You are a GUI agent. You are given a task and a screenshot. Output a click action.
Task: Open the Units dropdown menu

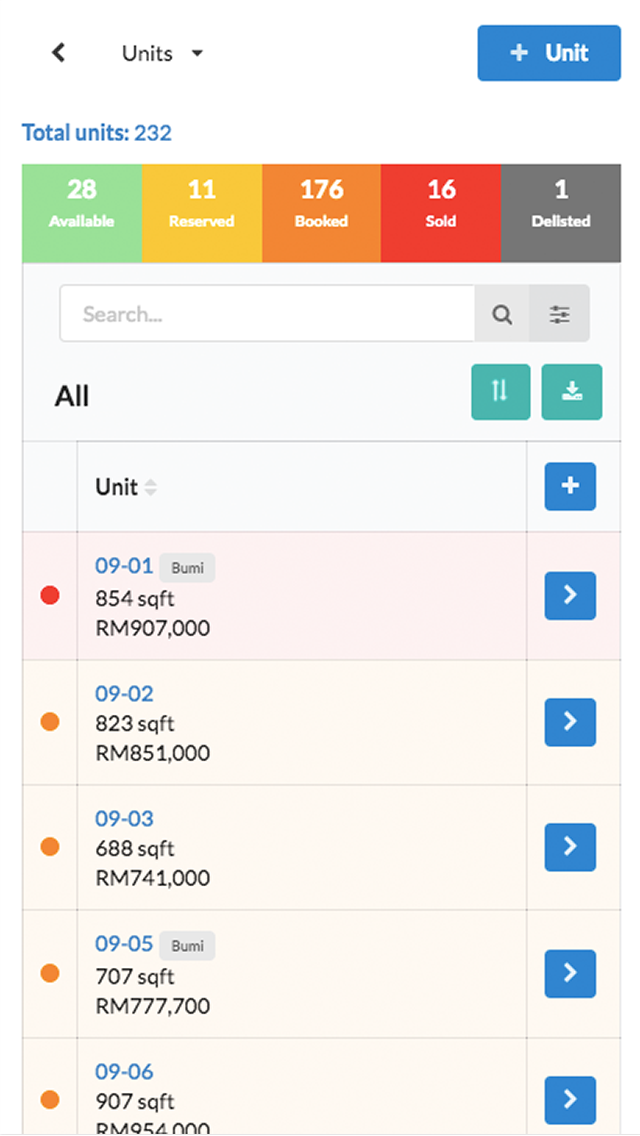click(162, 54)
